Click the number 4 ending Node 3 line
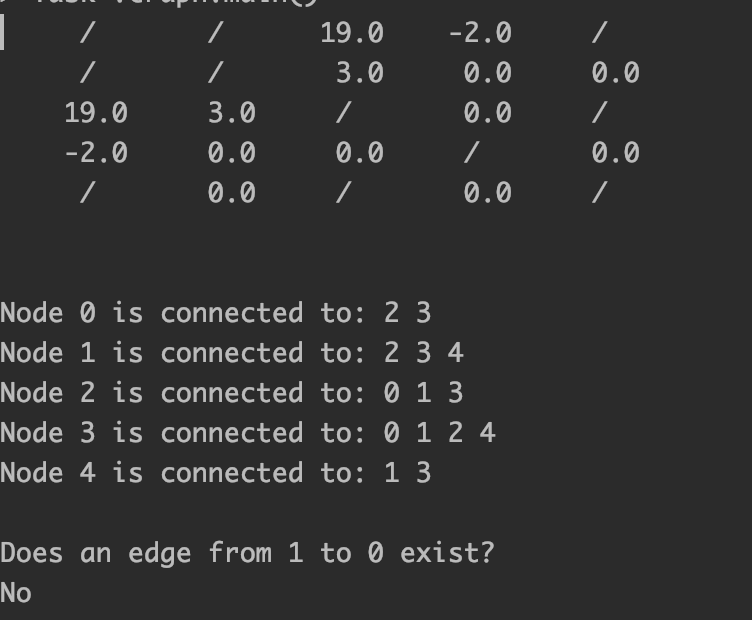Viewport: 752px width, 620px height. click(488, 433)
